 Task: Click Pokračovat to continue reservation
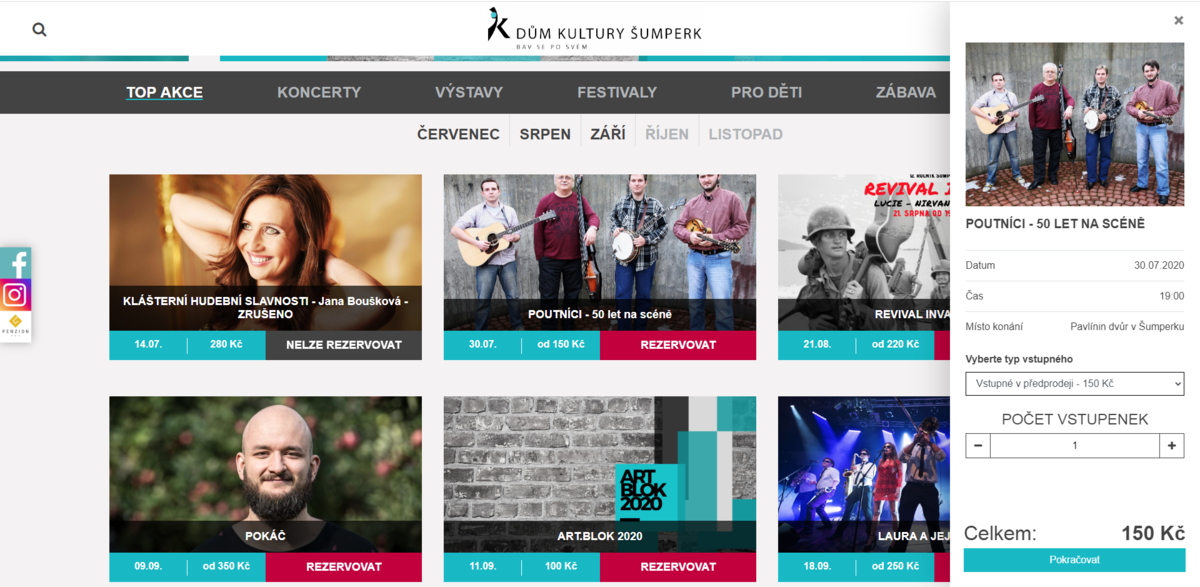1075,560
